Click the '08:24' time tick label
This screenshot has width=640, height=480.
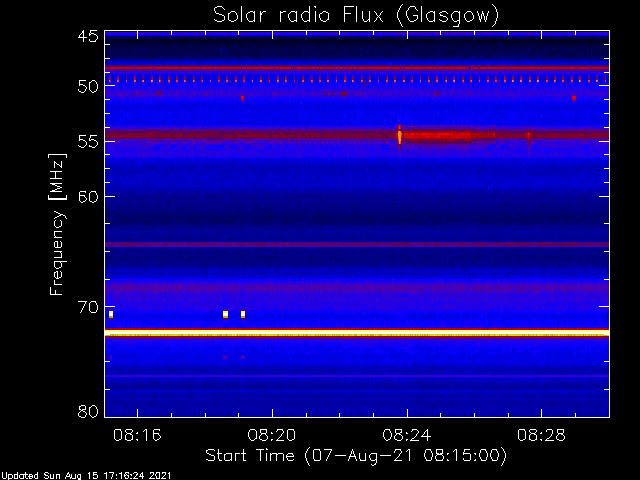coord(407,435)
